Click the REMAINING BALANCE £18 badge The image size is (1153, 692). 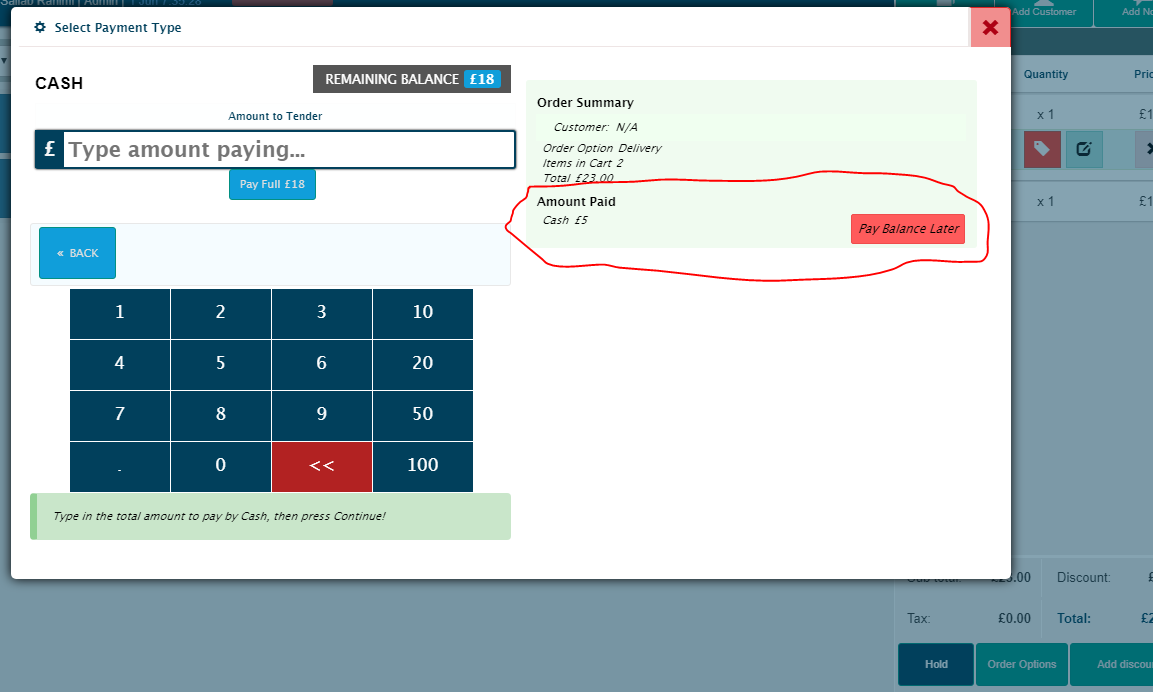(412, 79)
